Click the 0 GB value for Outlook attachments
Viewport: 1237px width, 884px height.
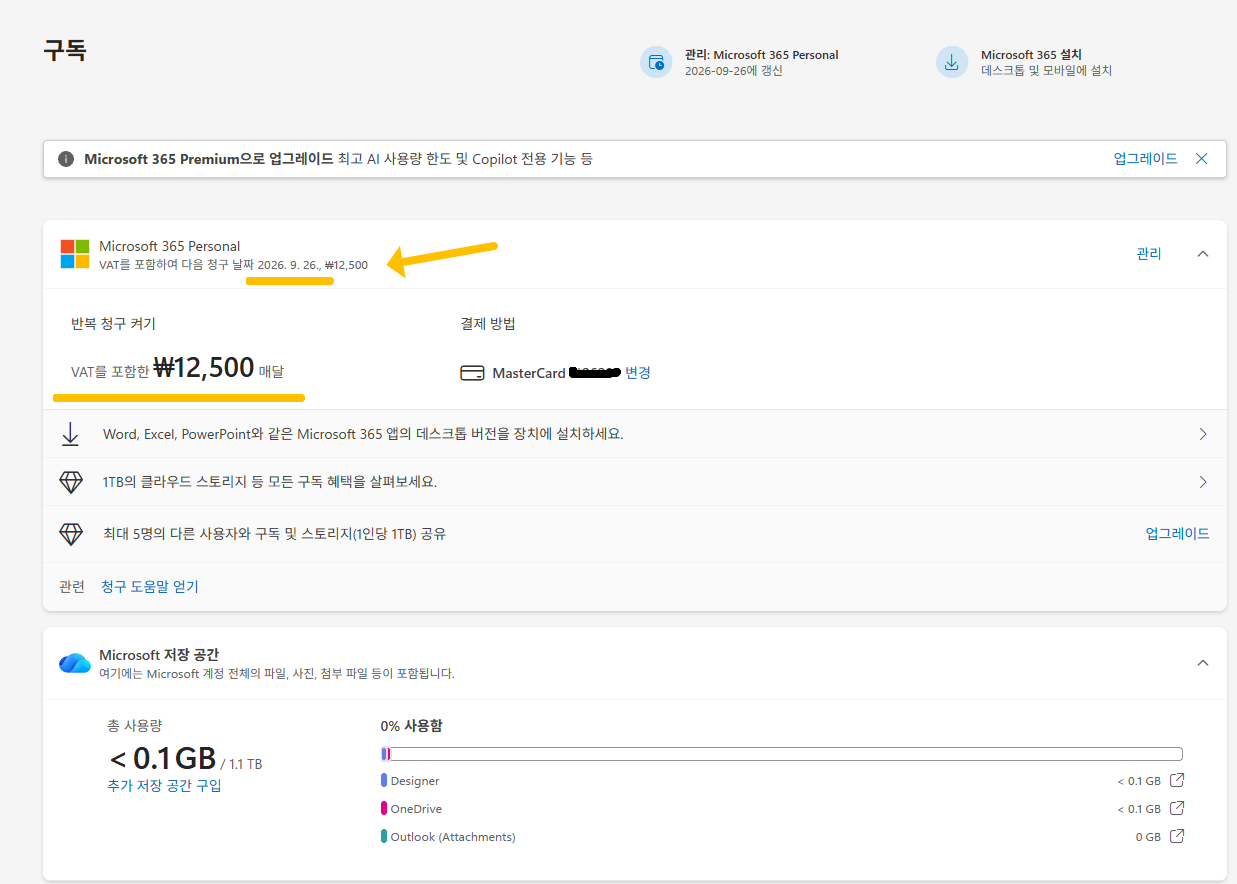coord(1148,837)
